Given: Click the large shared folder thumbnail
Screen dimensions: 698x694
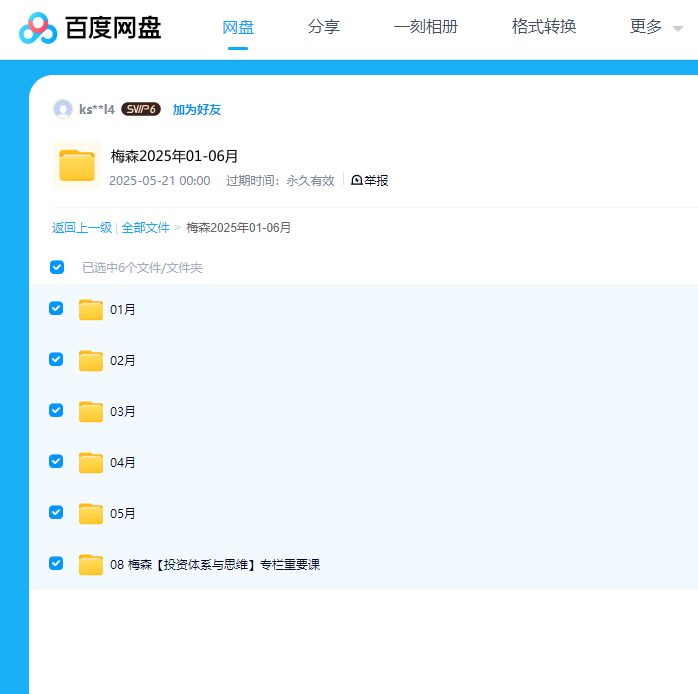Looking at the screenshot, I should point(76,165).
